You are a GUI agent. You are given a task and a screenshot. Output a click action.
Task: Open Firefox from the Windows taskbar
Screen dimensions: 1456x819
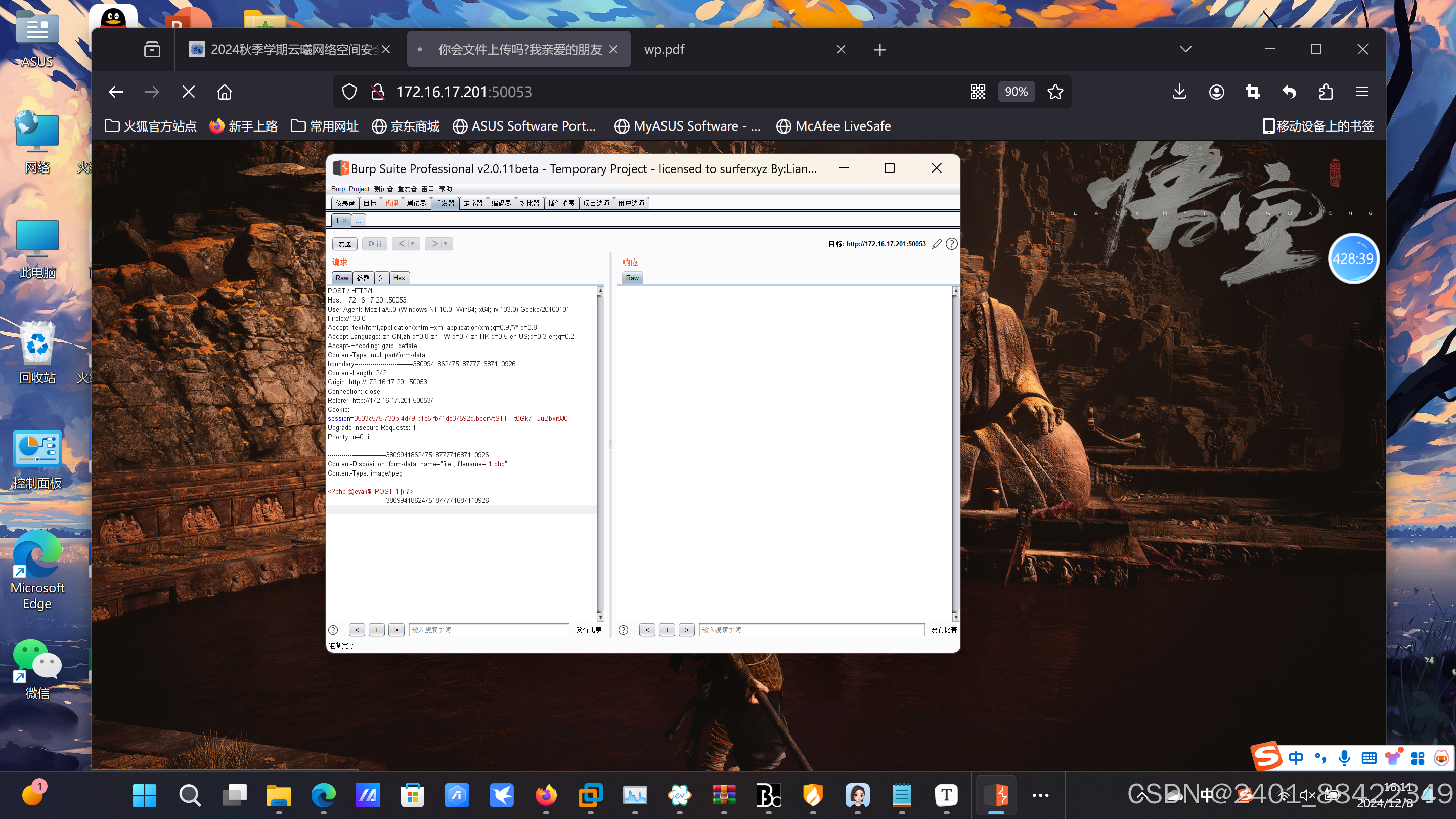pyautogui.click(x=546, y=795)
